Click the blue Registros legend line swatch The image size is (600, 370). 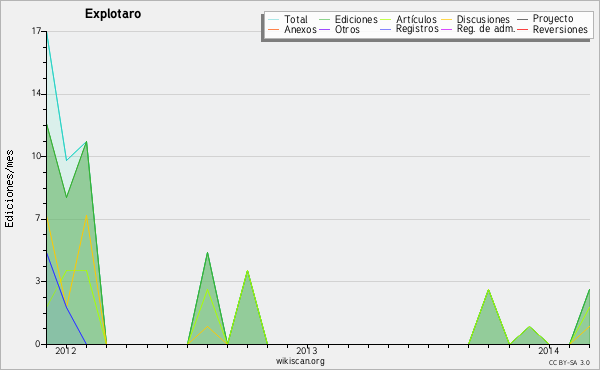(385, 30)
